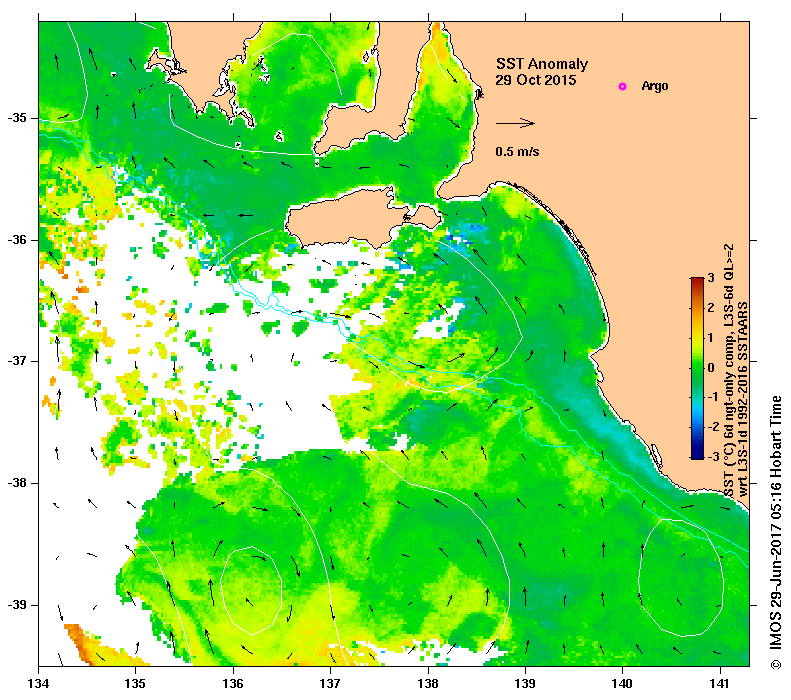This screenshot has height=700, width=791.
Task: Click the 0.5 m/s scale label
Action: click(517, 151)
